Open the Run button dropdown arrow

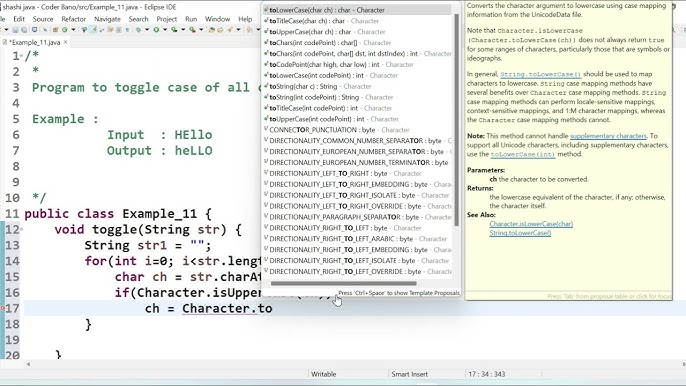(165, 30)
